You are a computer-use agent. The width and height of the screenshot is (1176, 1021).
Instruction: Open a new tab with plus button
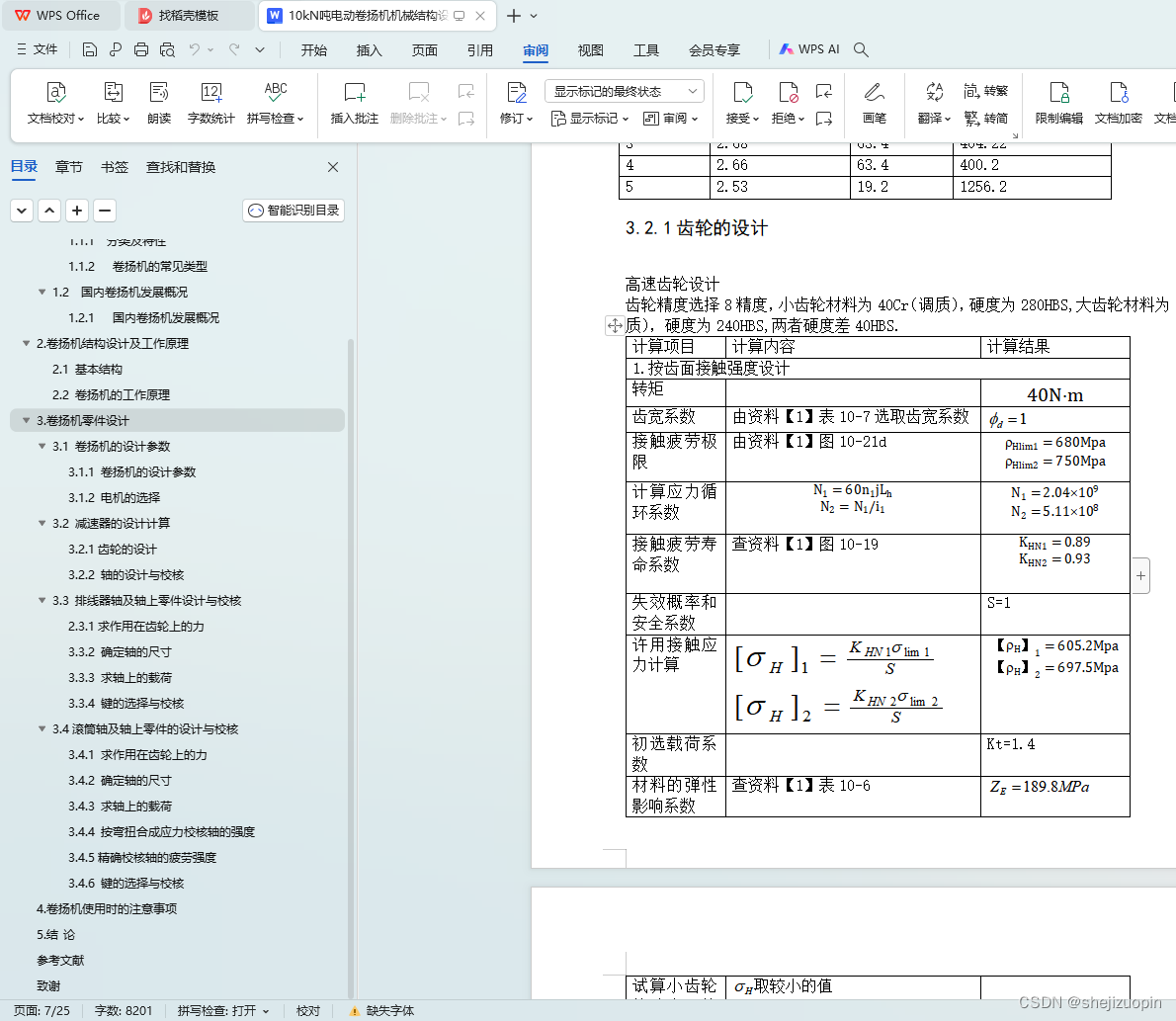[x=514, y=16]
